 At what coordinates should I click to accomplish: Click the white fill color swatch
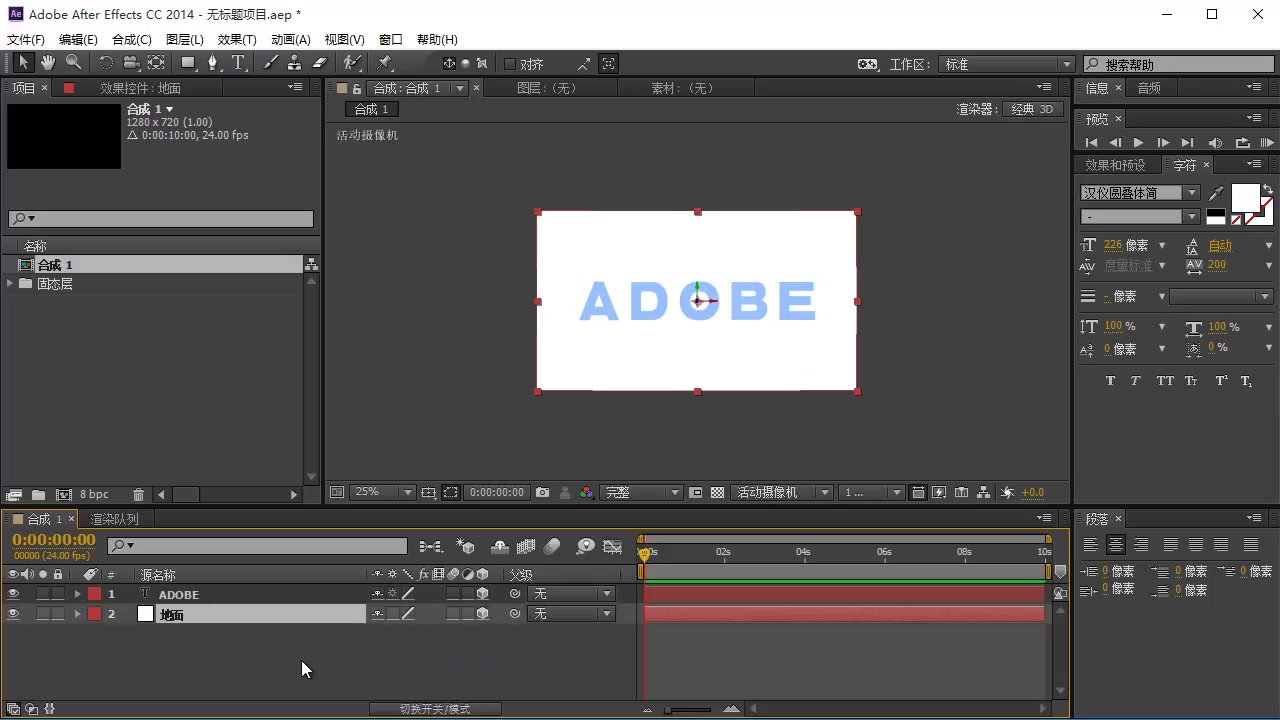1245,198
